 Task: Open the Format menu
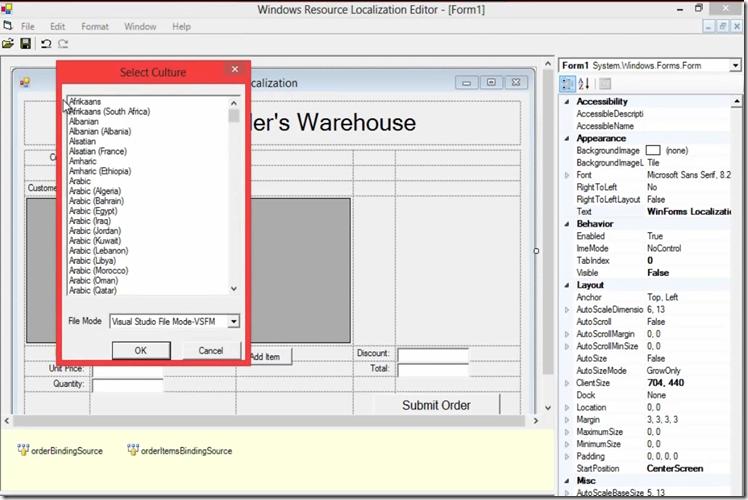[95, 27]
